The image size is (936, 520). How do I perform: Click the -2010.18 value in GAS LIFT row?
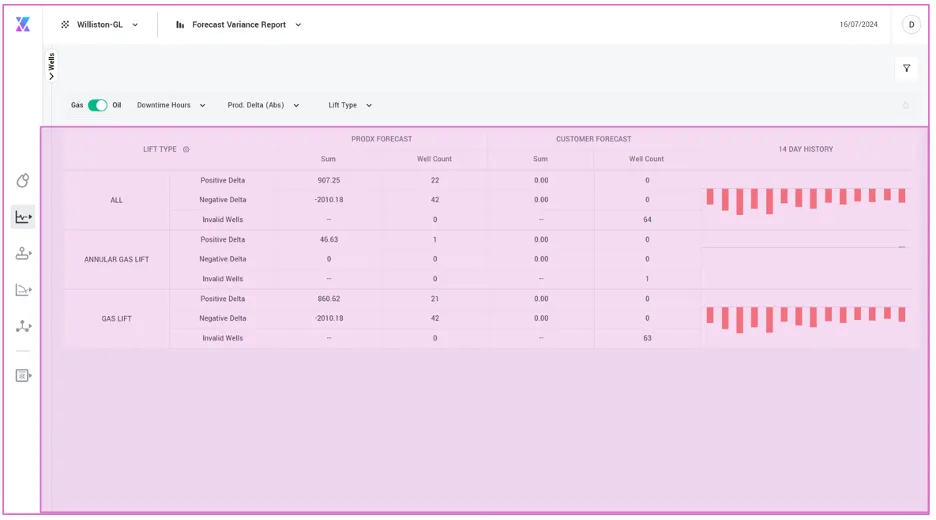point(329,319)
